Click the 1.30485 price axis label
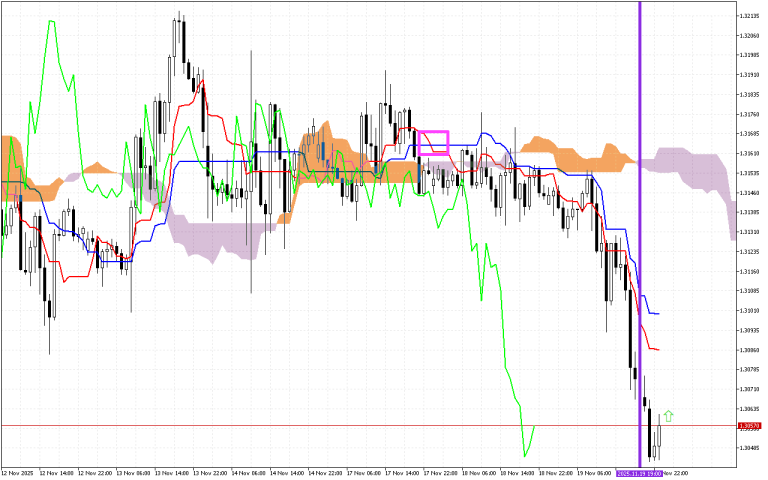Viewport: 768px width, 480px height. tap(749, 448)
